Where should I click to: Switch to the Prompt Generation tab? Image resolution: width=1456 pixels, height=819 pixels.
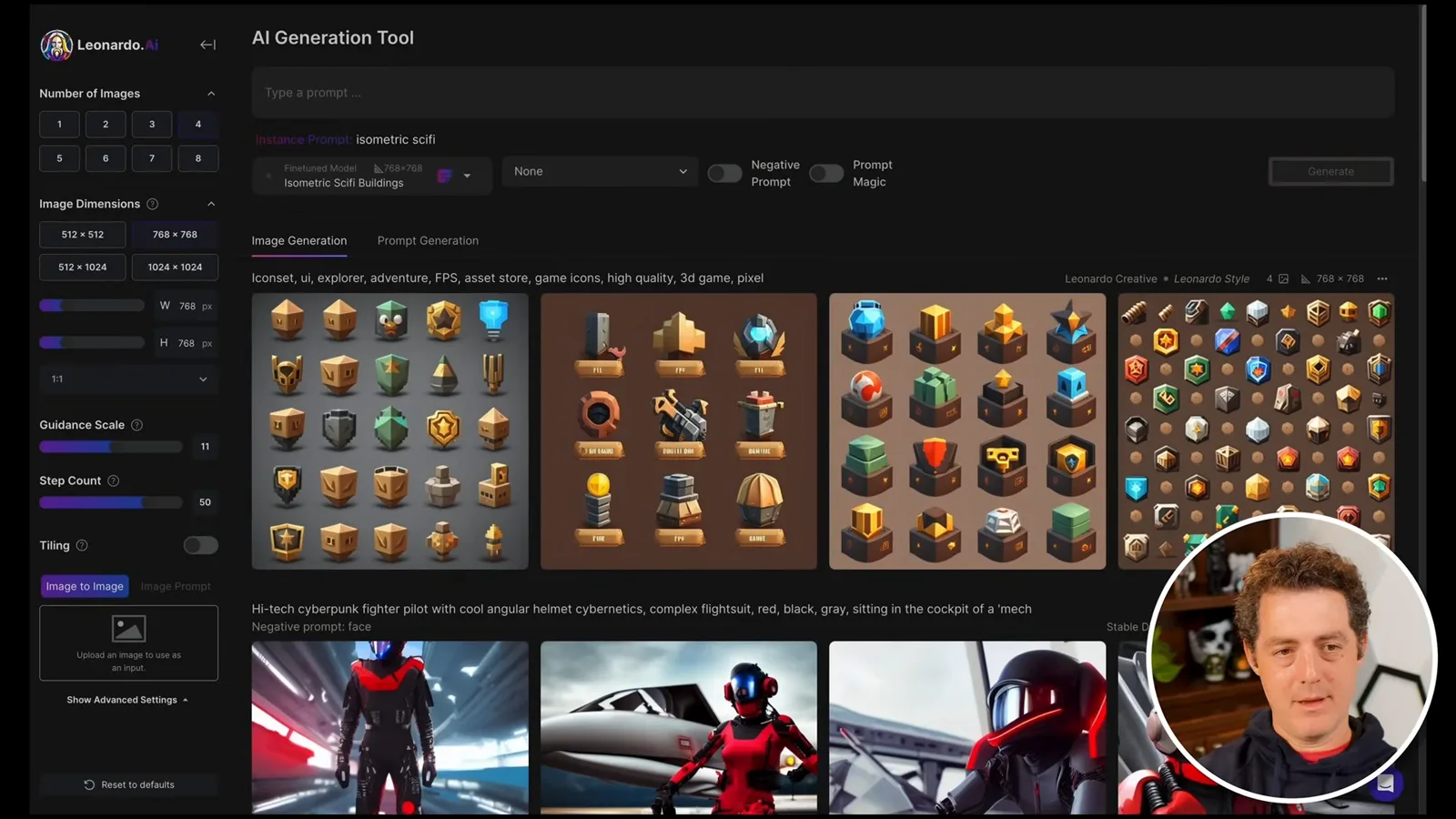point(428,241)
